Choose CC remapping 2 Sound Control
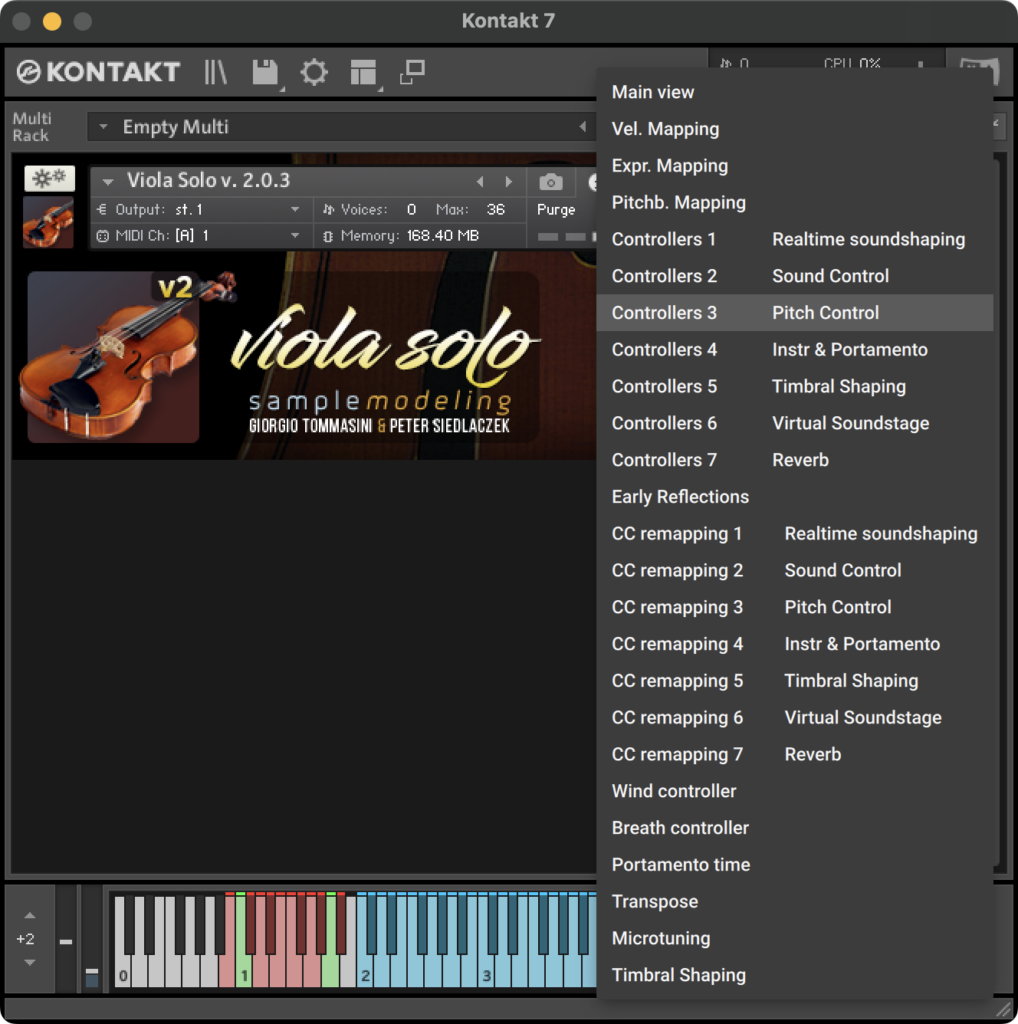This screenshot has width=1018, height=1024. [795, 570]
